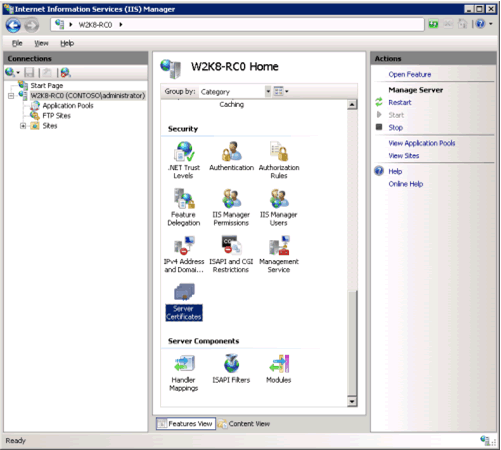Click Online Help link
This screenshot has width=501, height=450.
point(406,184)
